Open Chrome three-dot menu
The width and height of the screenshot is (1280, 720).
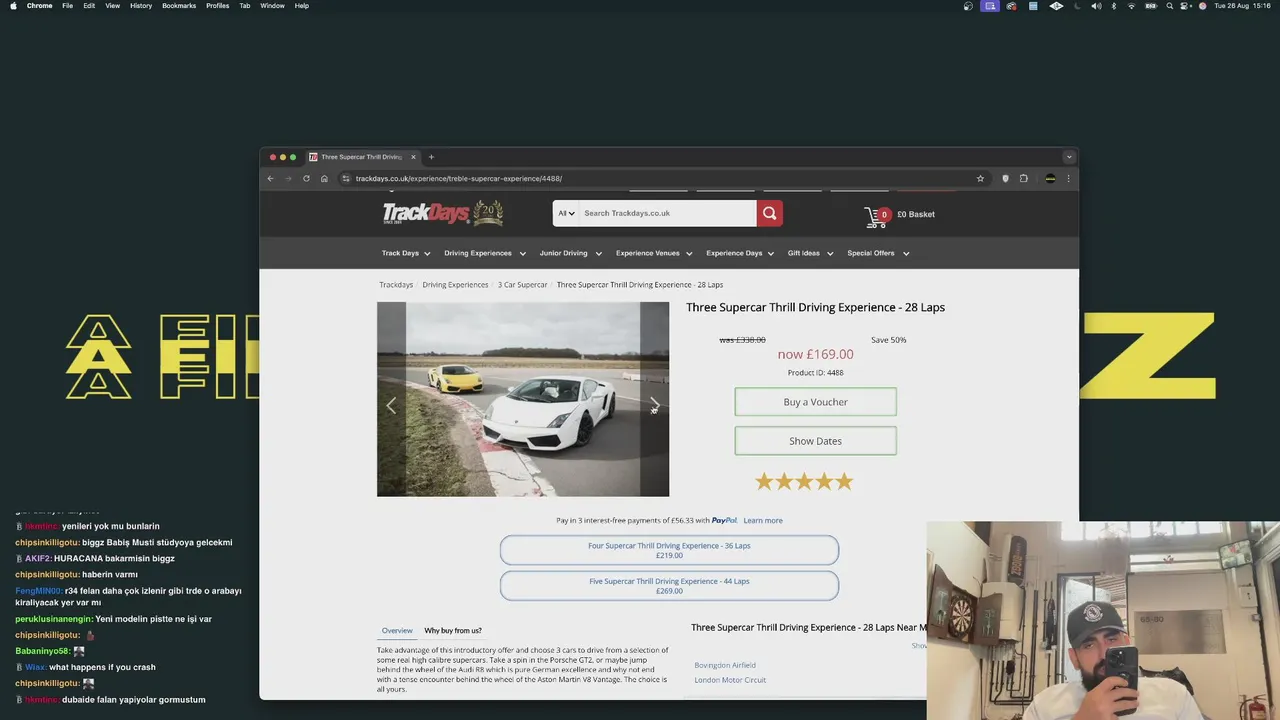[1068, 179]
